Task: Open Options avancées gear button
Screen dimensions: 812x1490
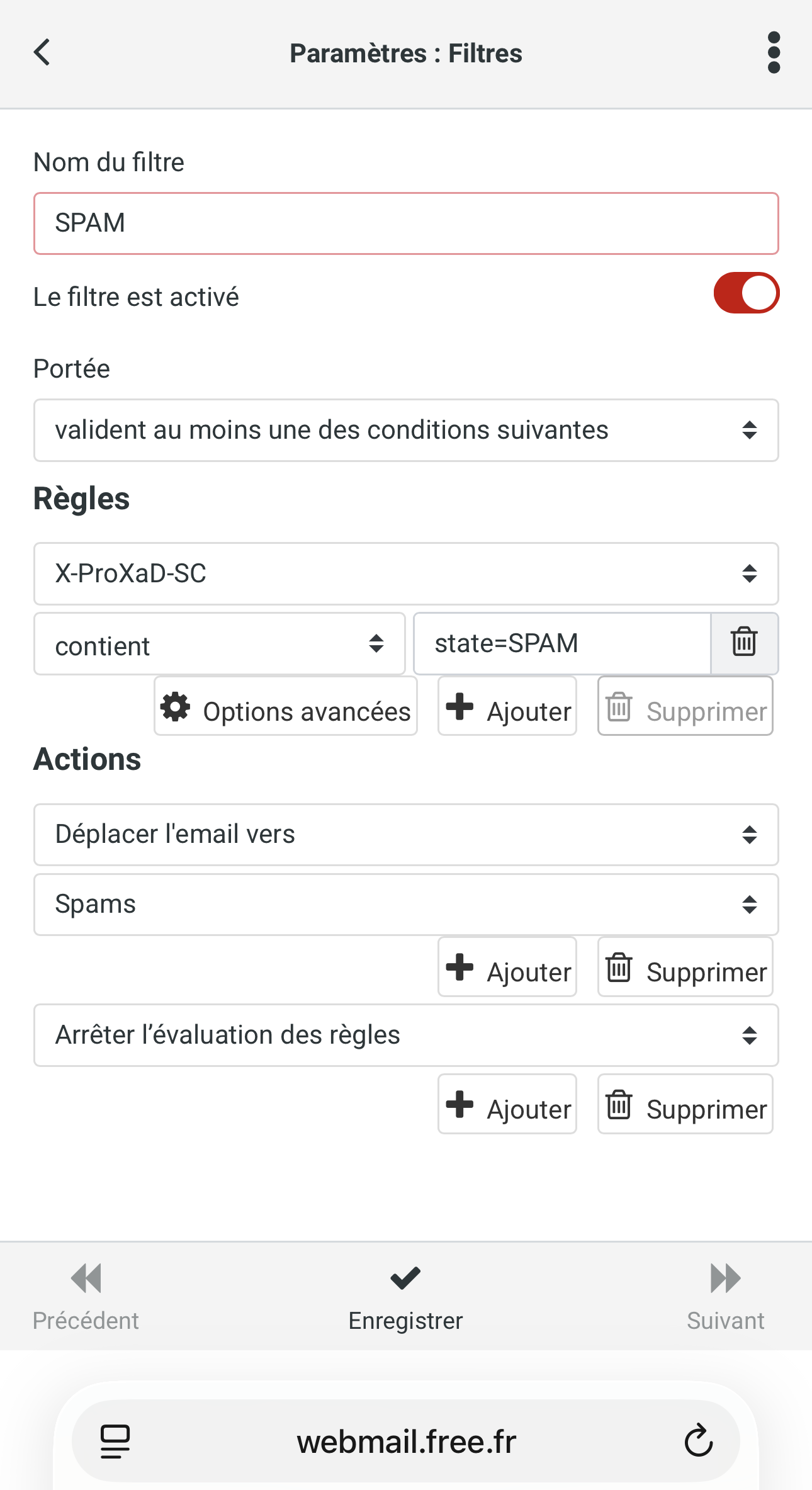Action: click(x=286, y=706)
